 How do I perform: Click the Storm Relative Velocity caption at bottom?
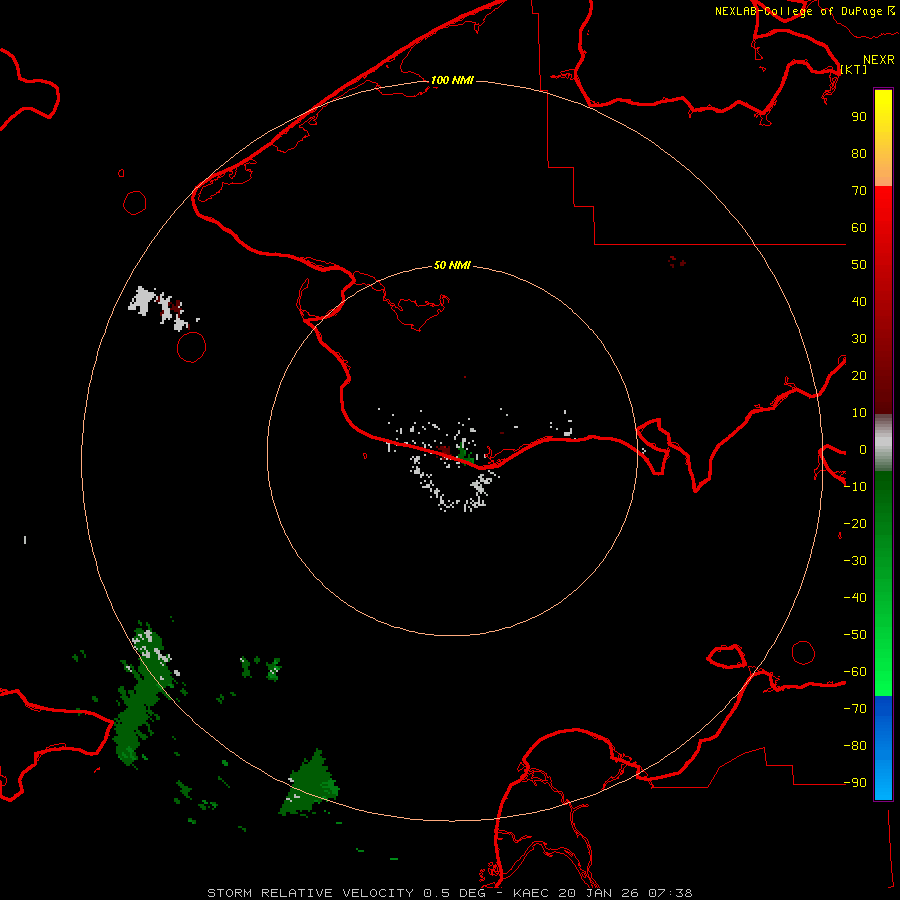tap(450, 893)
